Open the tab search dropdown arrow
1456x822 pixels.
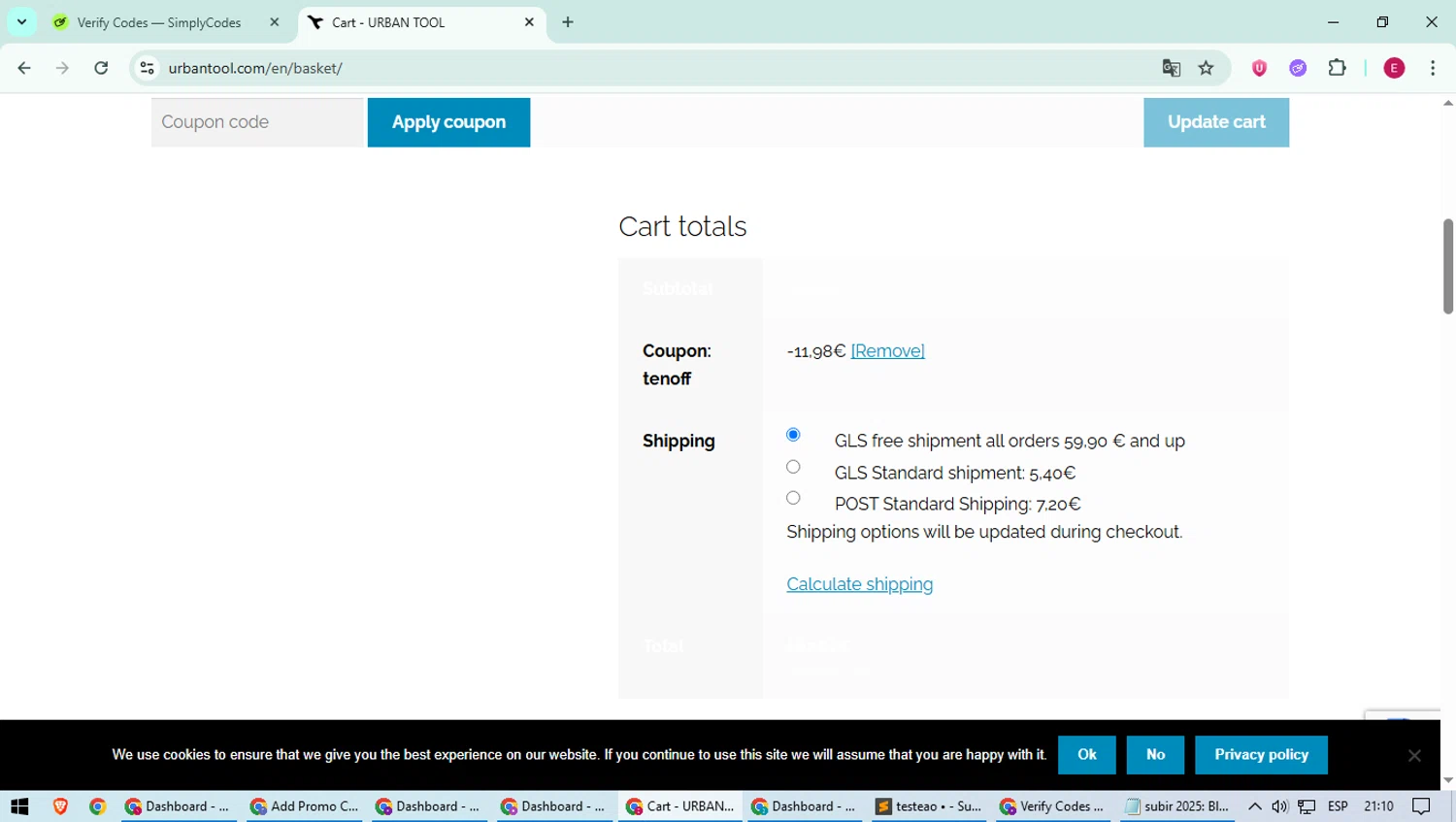(x=21, y=22)
